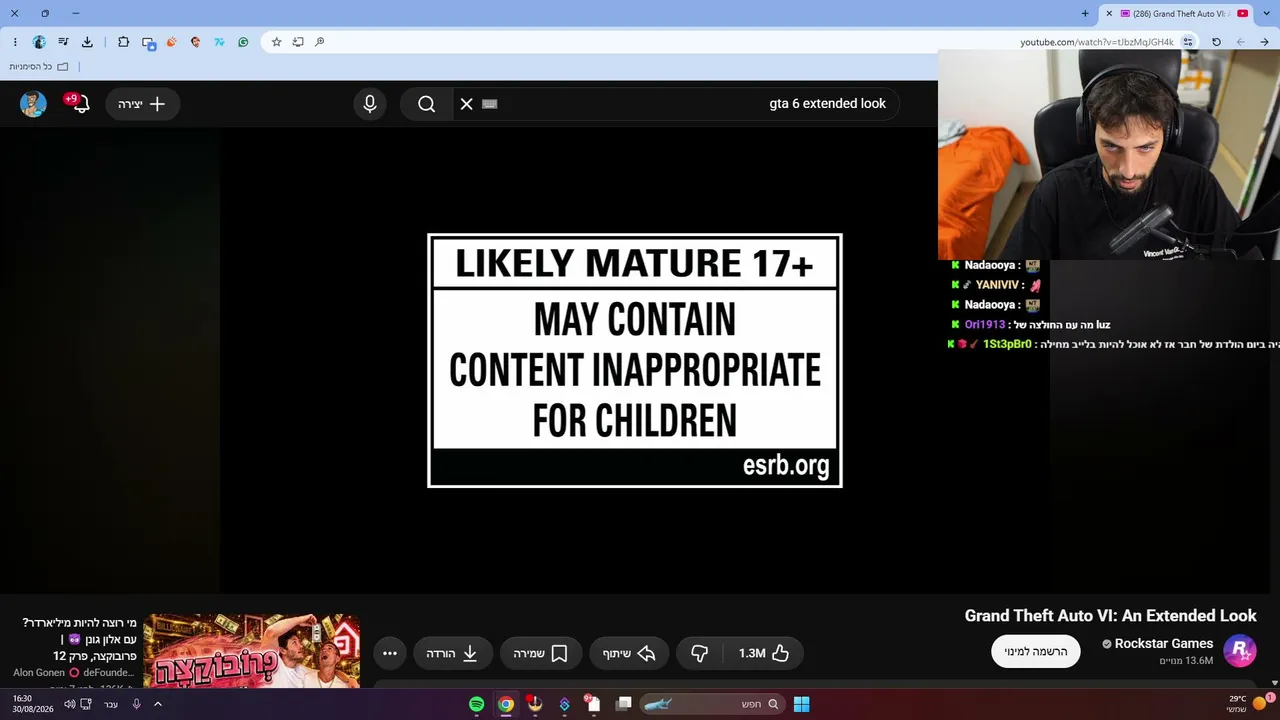1280x720 pixels.
Task: Click the YouTube Create button
Action: click(142, 104)
